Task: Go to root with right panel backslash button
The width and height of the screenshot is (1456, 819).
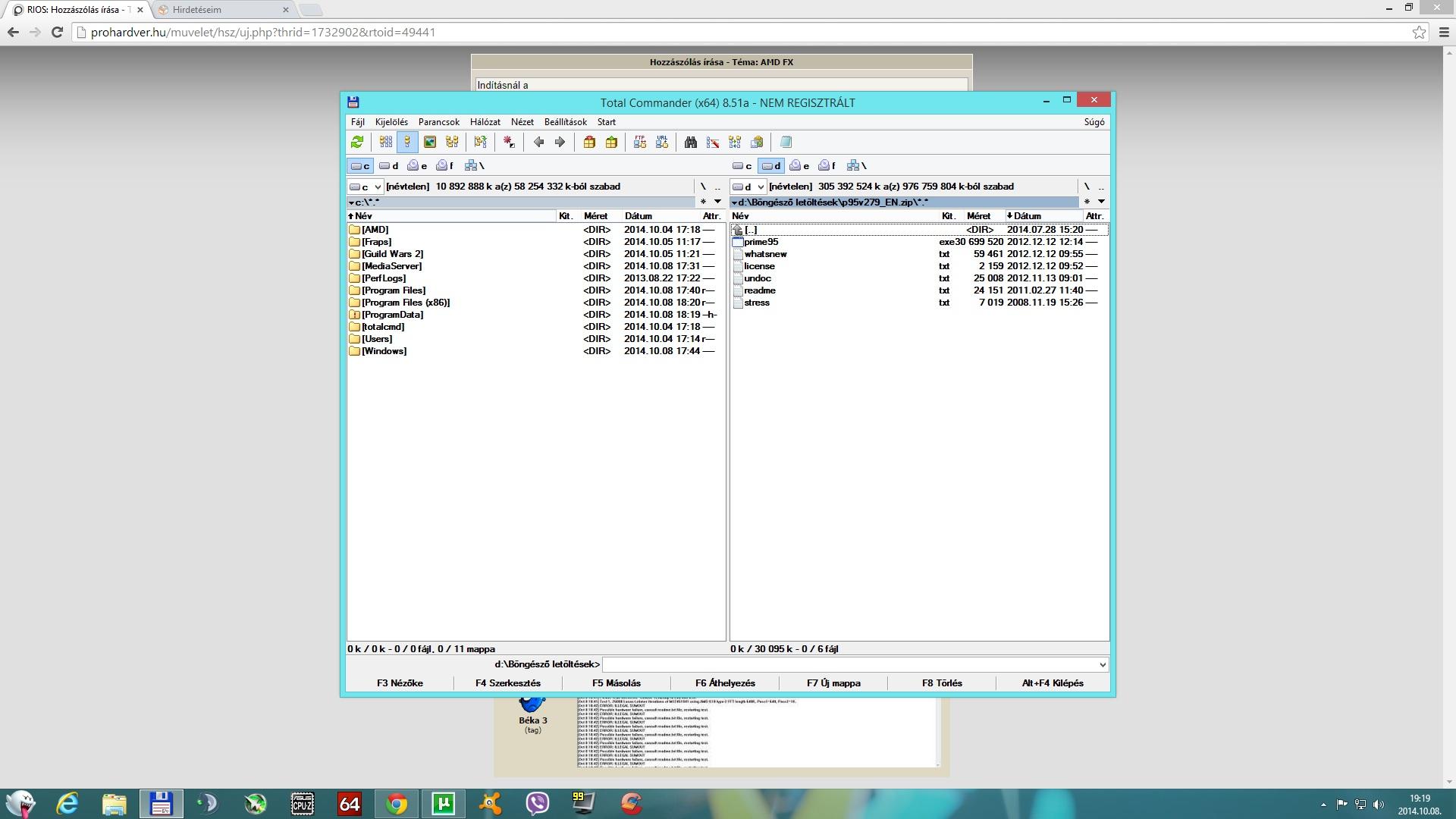Action: [1087, 187]
